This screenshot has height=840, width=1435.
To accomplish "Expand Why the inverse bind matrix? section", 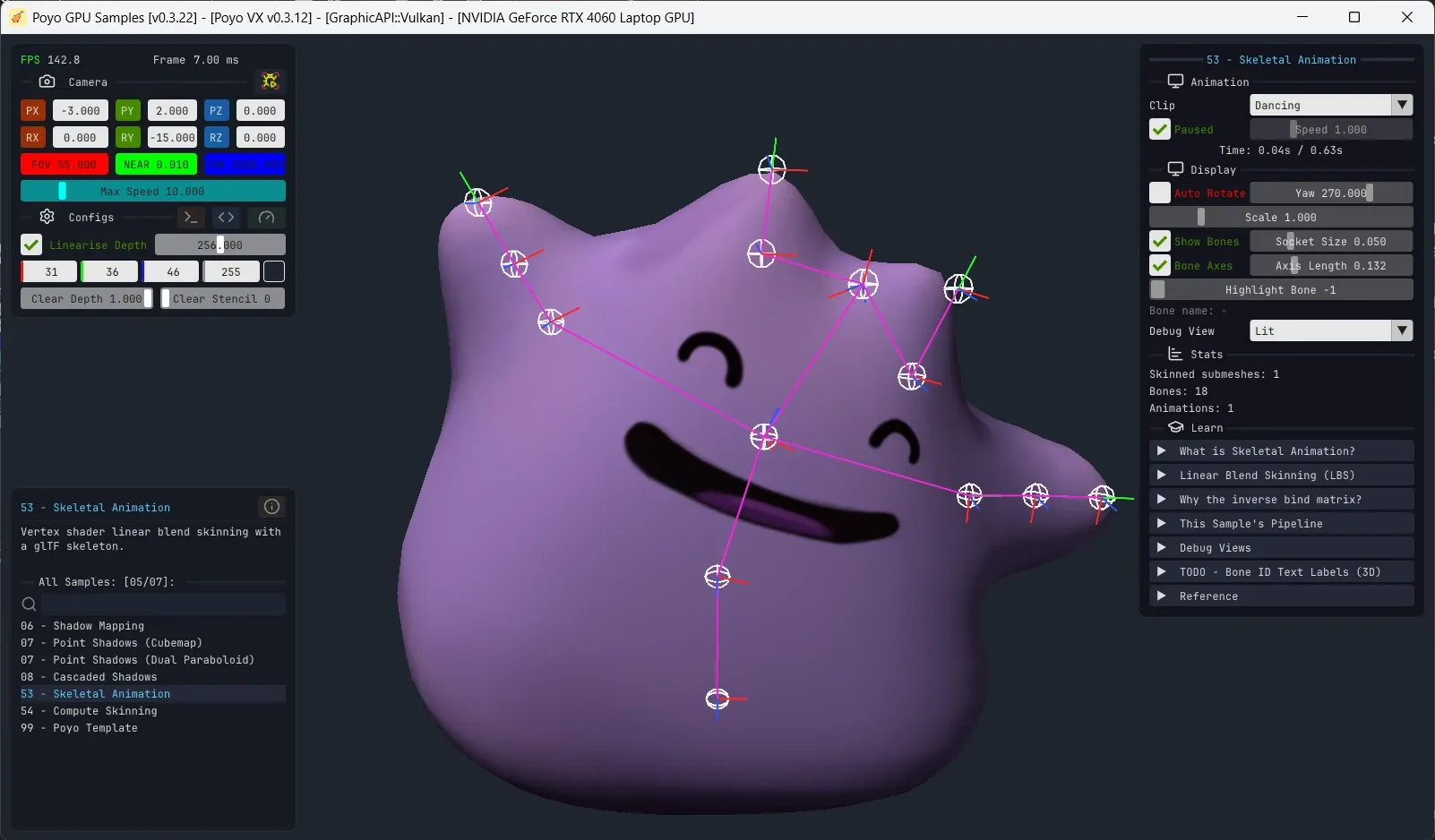I will (1281, 499).
